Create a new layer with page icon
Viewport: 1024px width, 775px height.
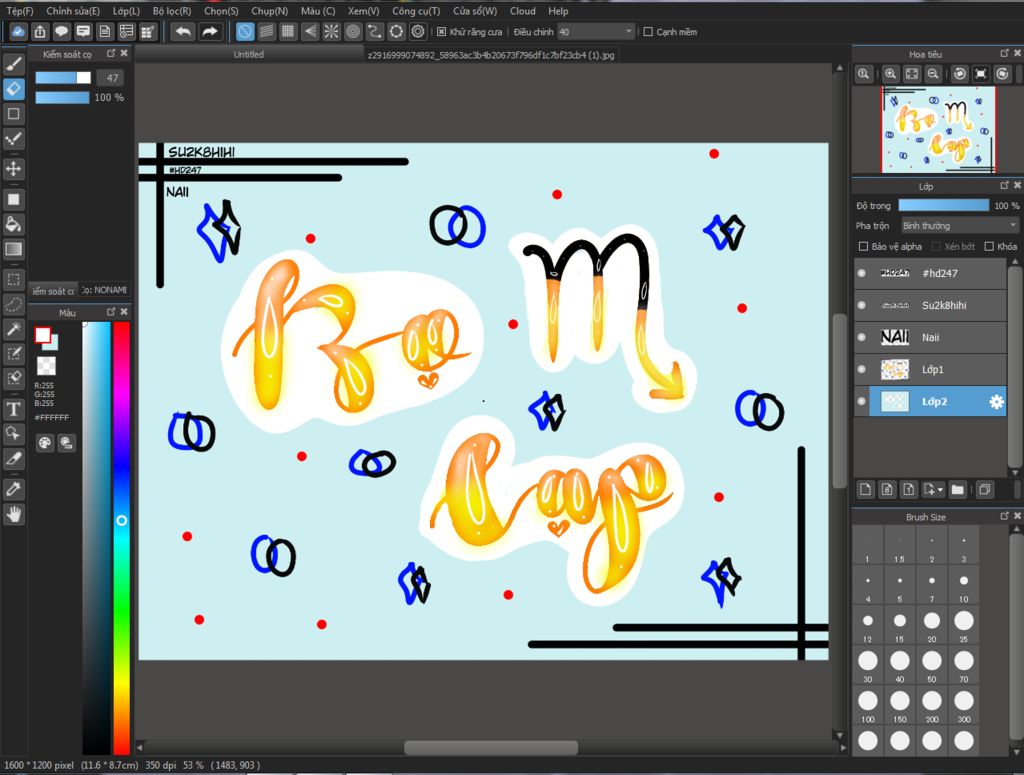[865, 490]
